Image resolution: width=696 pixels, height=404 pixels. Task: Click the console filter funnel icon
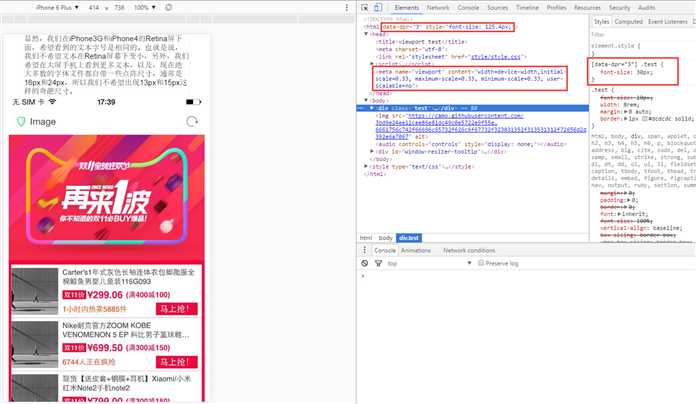coord(378,263)
